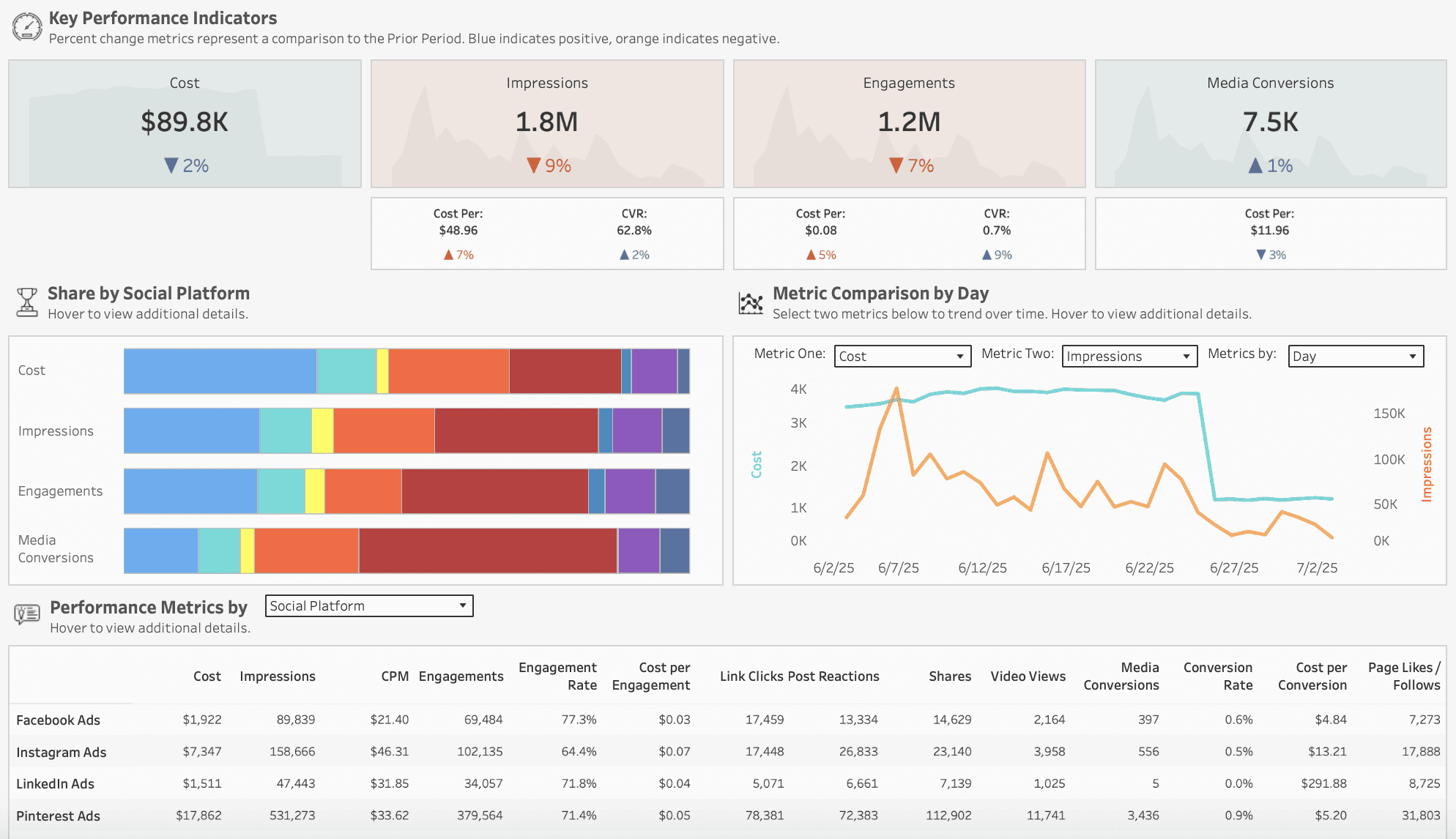Click the Impressions column header in the table
This screenshot has height=839, width=1456.
(x=278, y=676)
